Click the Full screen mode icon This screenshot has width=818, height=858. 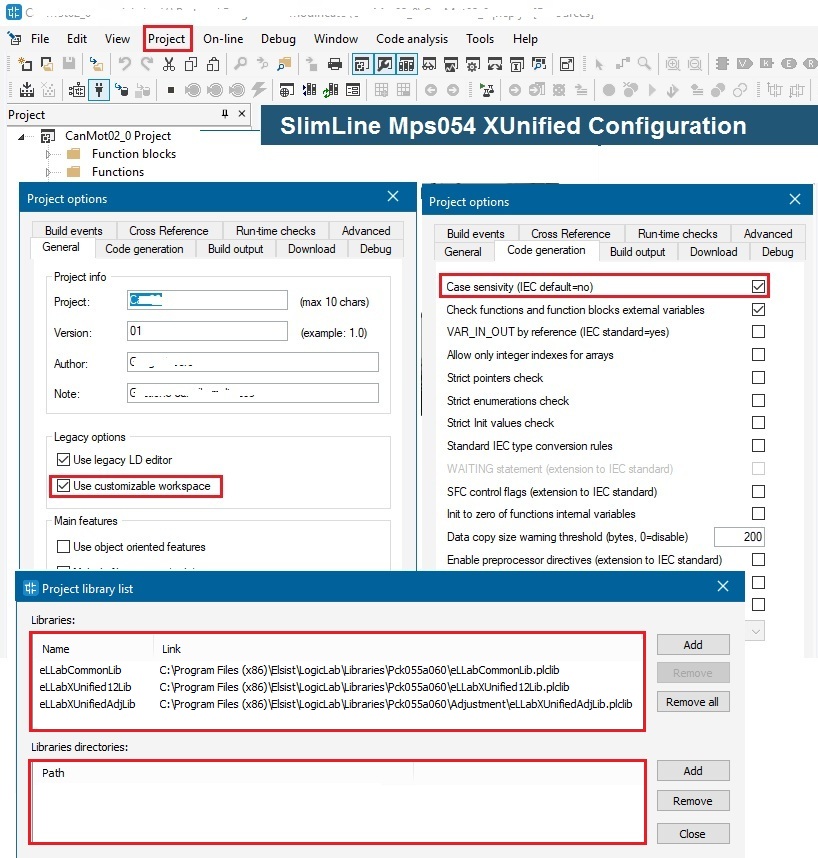567,65
